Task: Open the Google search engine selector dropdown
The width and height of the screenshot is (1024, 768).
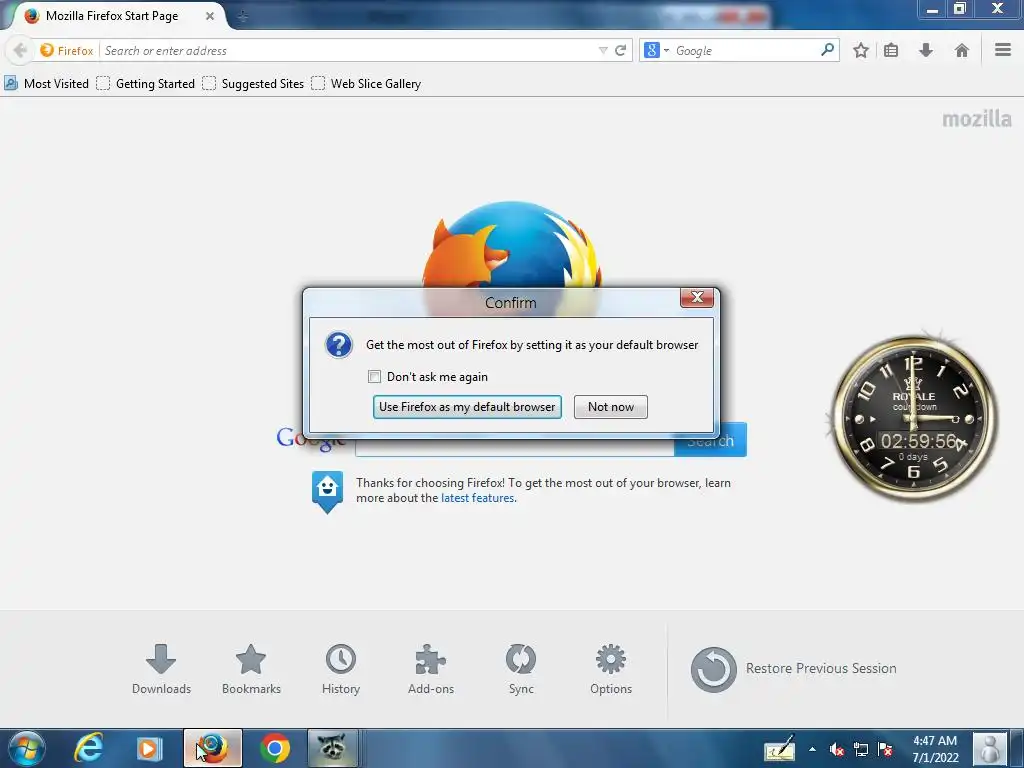Action: click(x=657, y=50)
